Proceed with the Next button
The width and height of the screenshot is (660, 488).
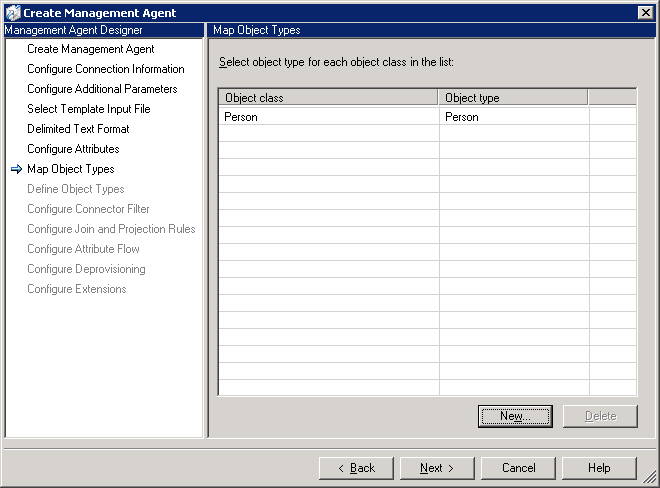437,468
